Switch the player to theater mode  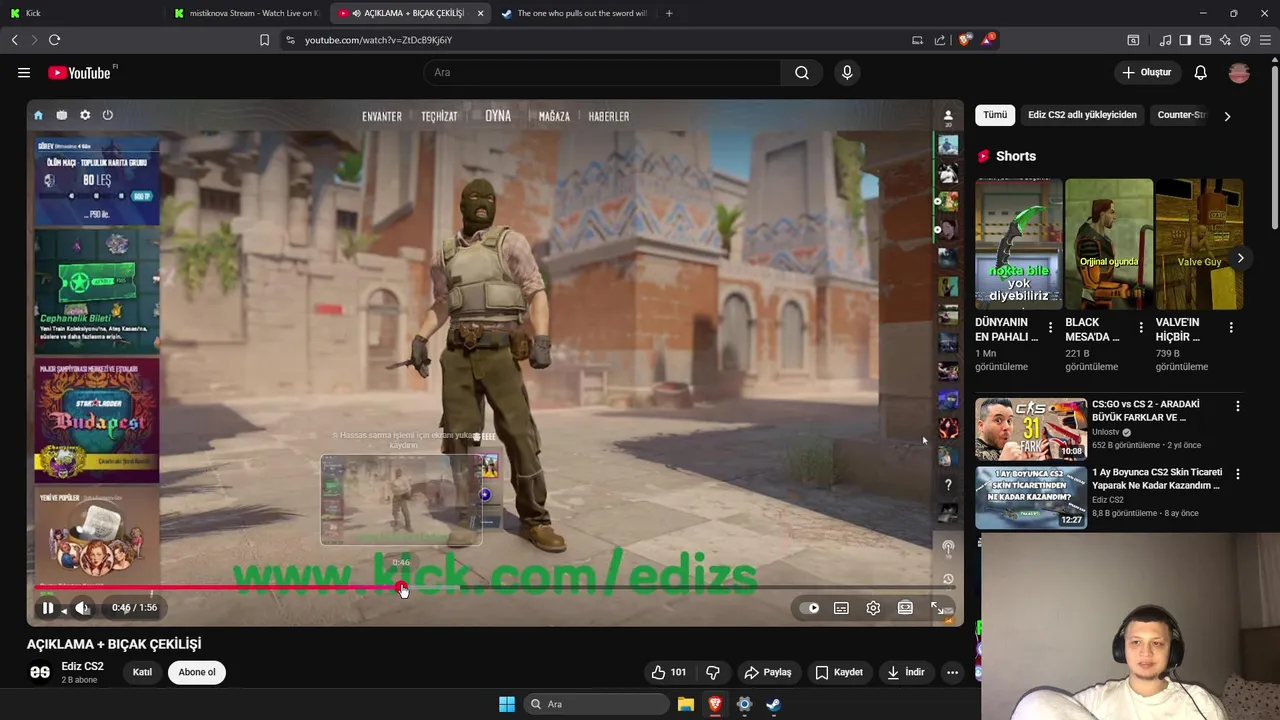pyautogui.click(x=905, y=607)
